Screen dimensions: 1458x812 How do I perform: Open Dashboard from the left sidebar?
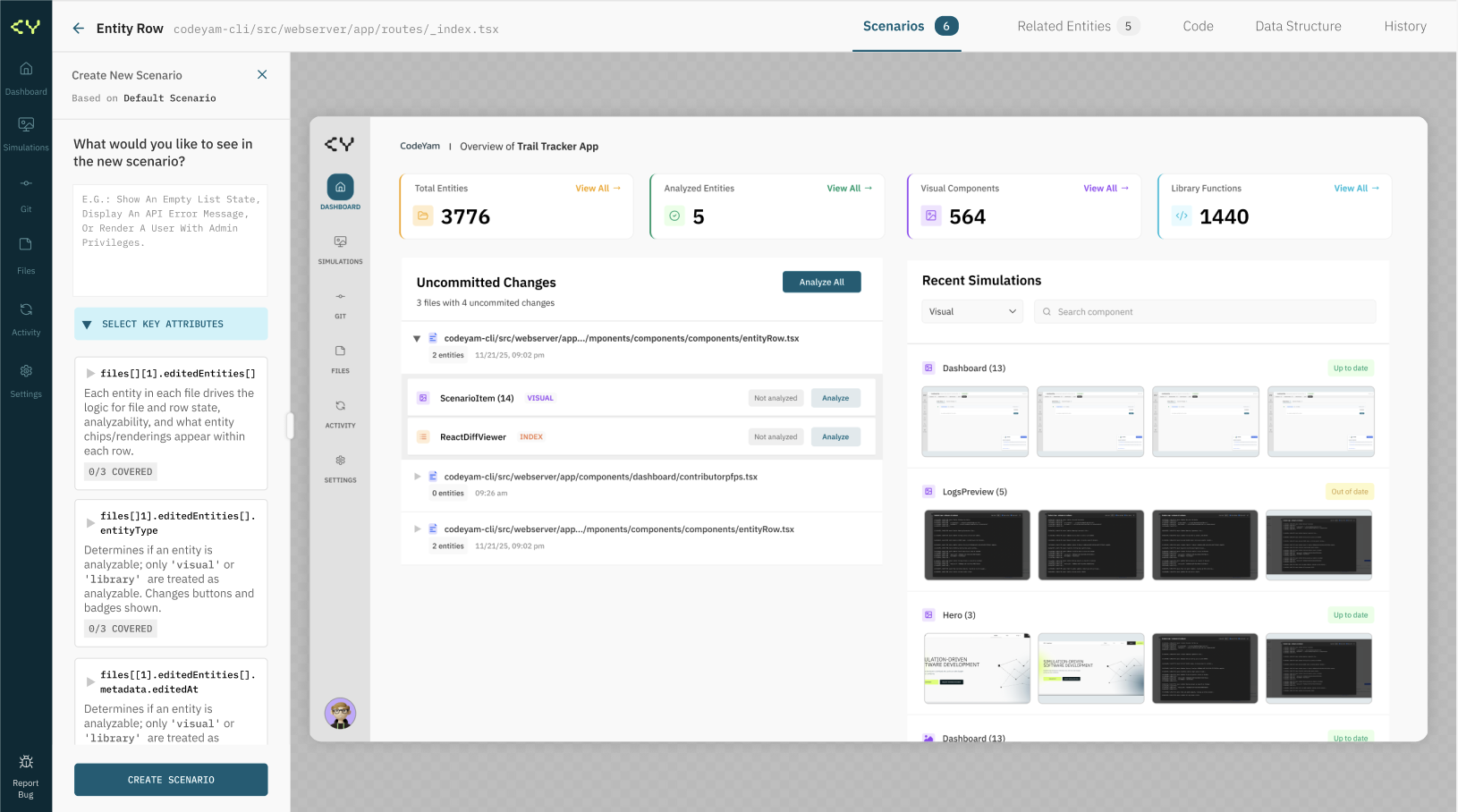coord(26,75)
